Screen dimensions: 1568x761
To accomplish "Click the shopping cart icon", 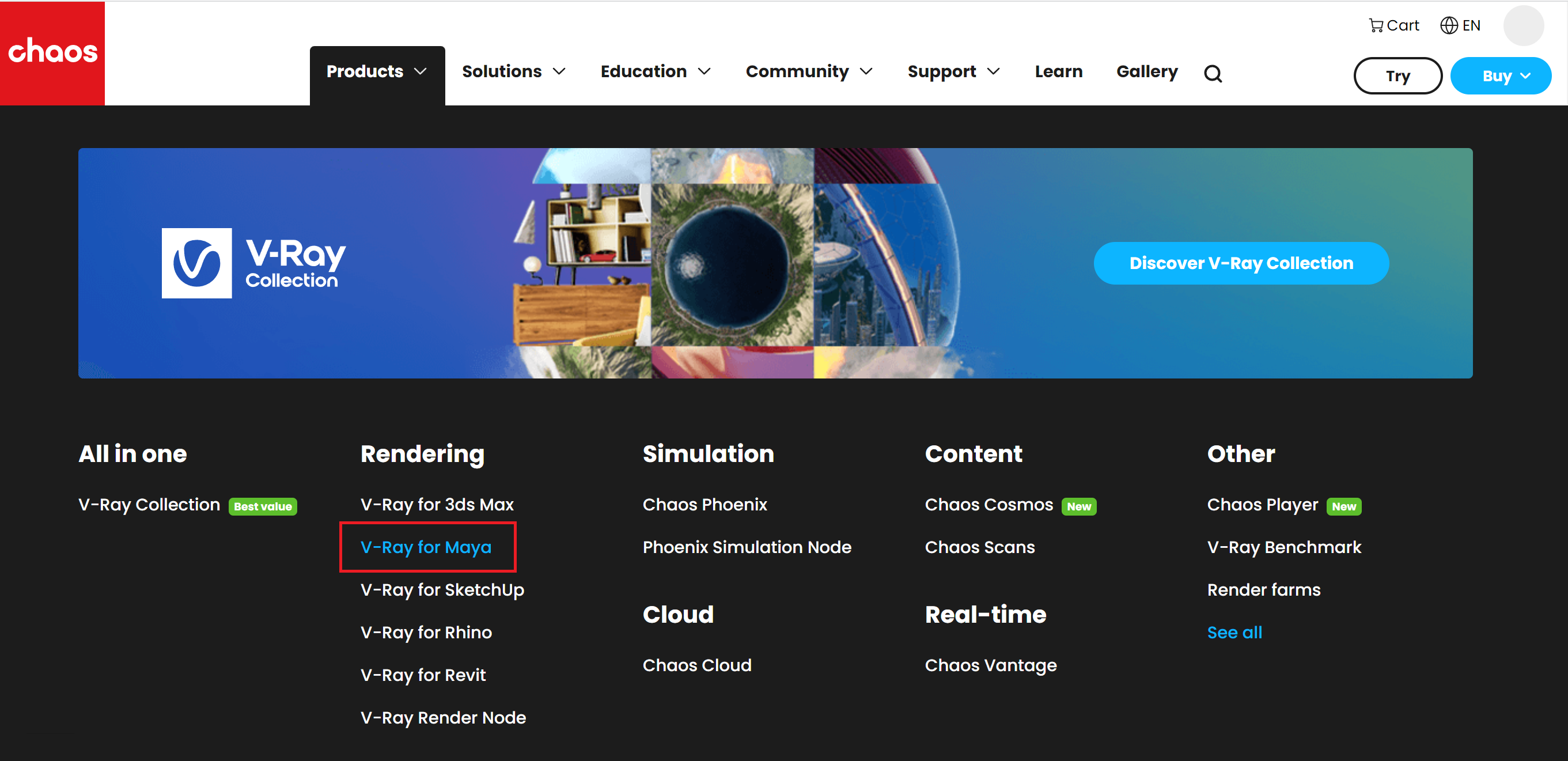I will point(1376,25).
